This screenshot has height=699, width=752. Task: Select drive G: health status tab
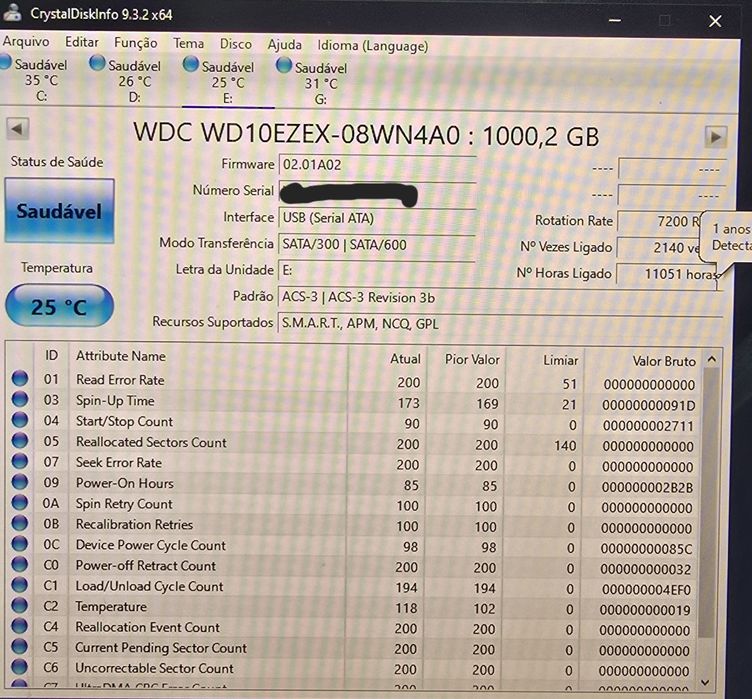pyautogui.click(x=314, y=83)
